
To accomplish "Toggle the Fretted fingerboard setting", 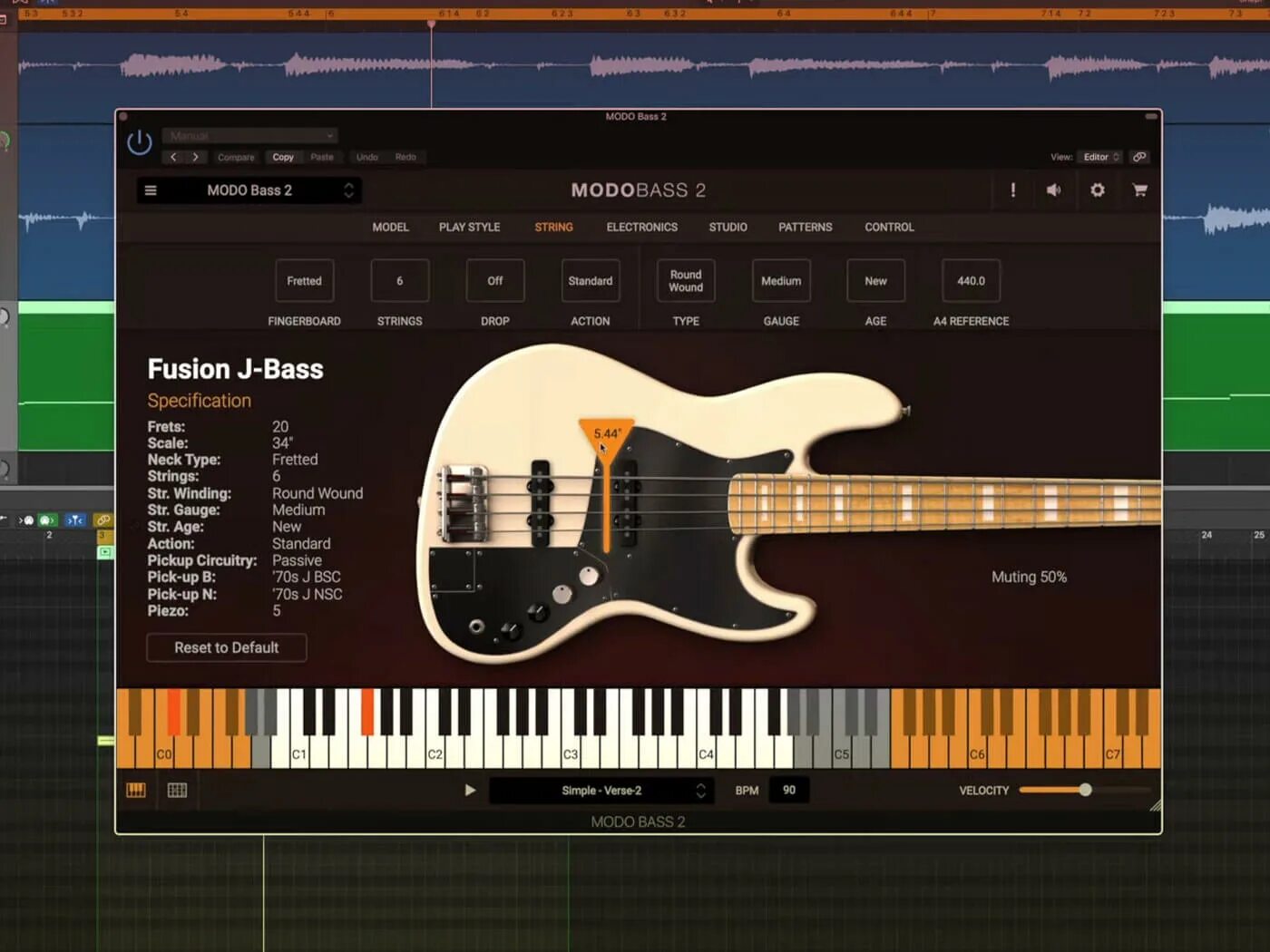I will (x=304, y=280).
